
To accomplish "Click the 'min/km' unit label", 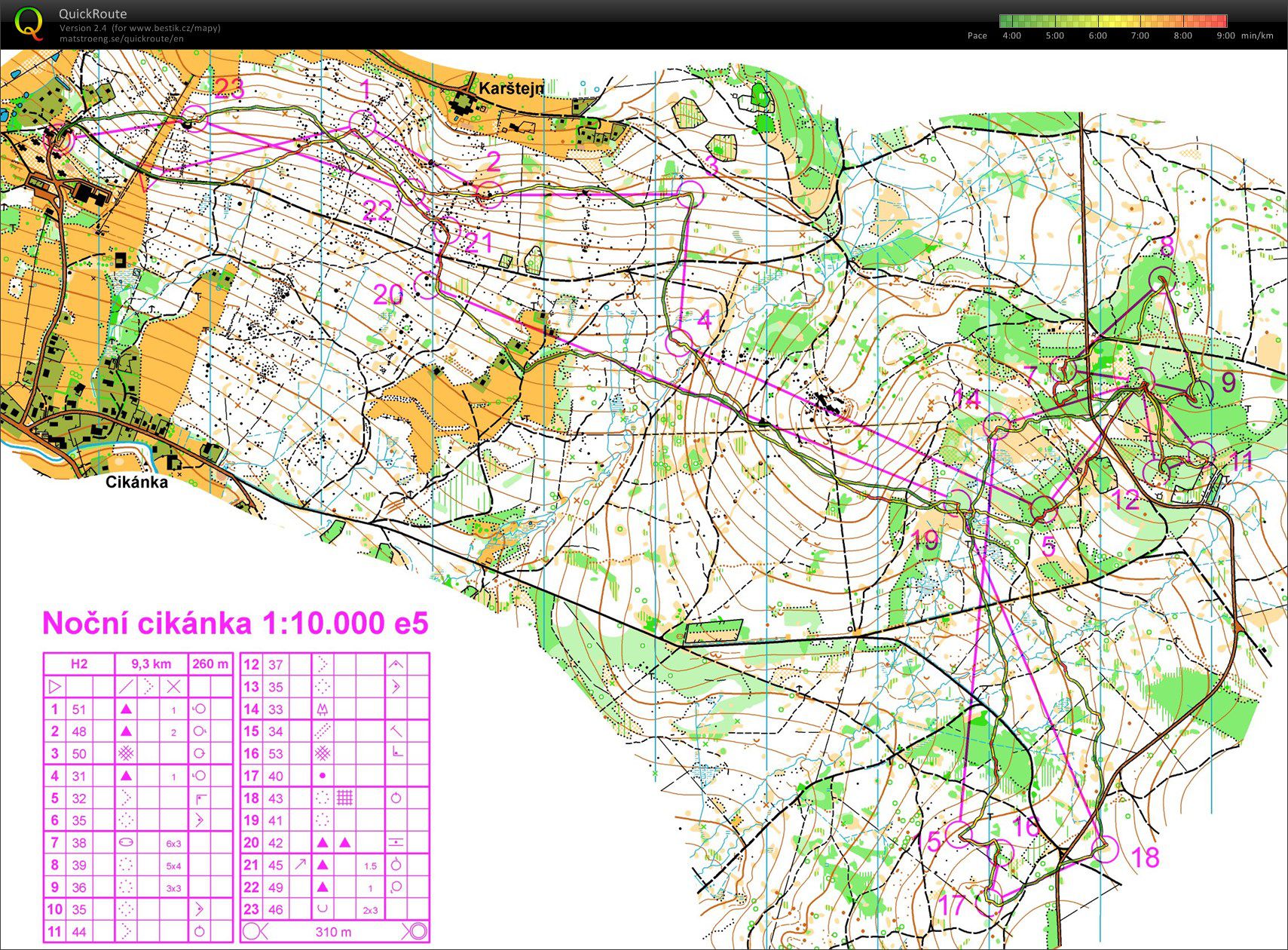I will tap(1257, 35).
